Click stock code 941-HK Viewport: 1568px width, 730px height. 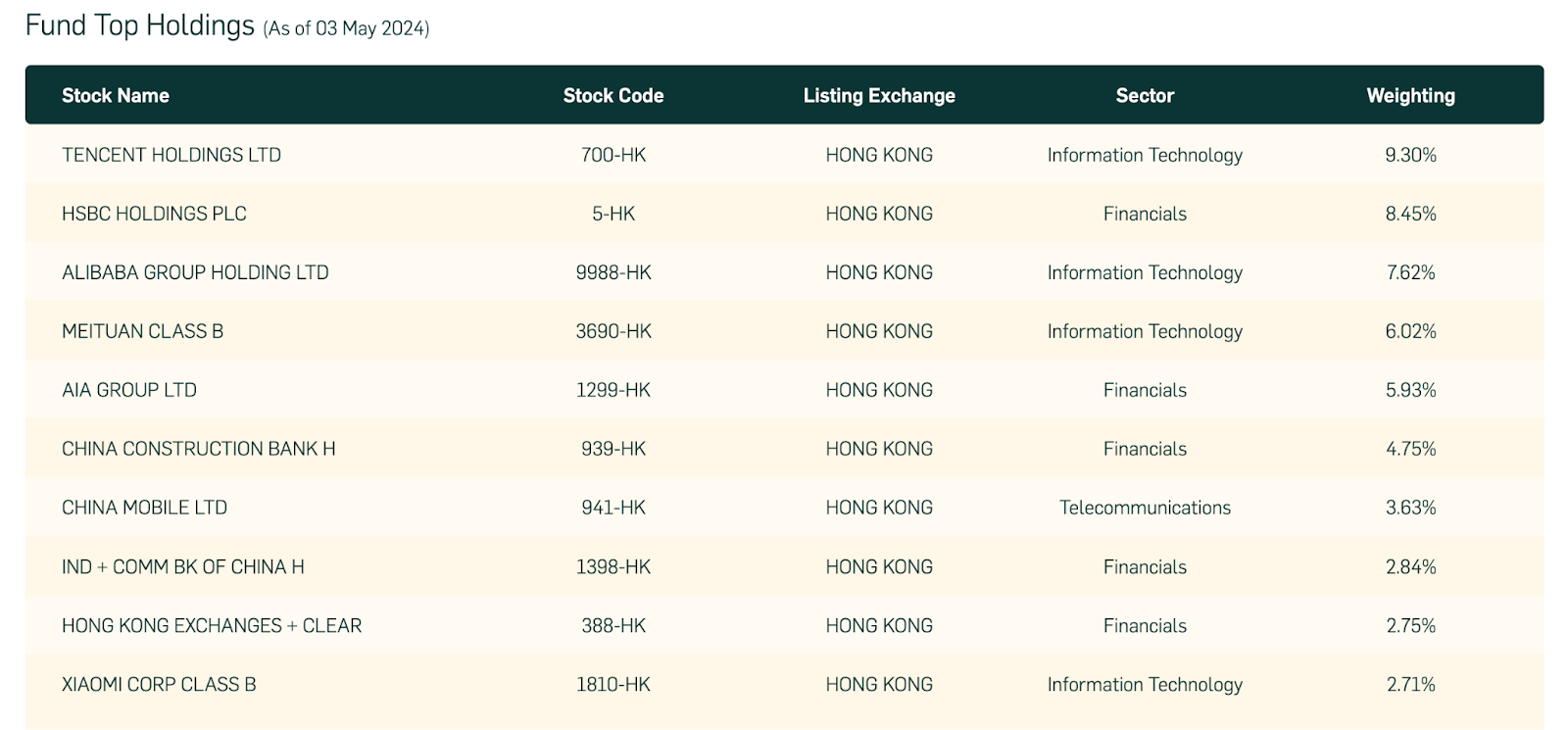[613, 508]
